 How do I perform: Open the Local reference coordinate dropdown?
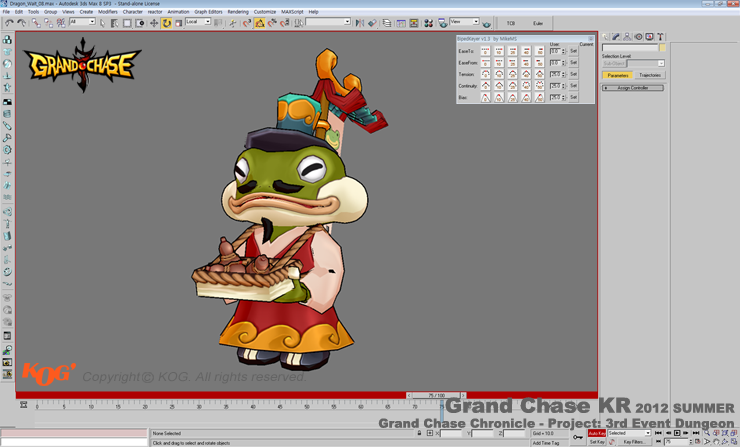[197, 22]
